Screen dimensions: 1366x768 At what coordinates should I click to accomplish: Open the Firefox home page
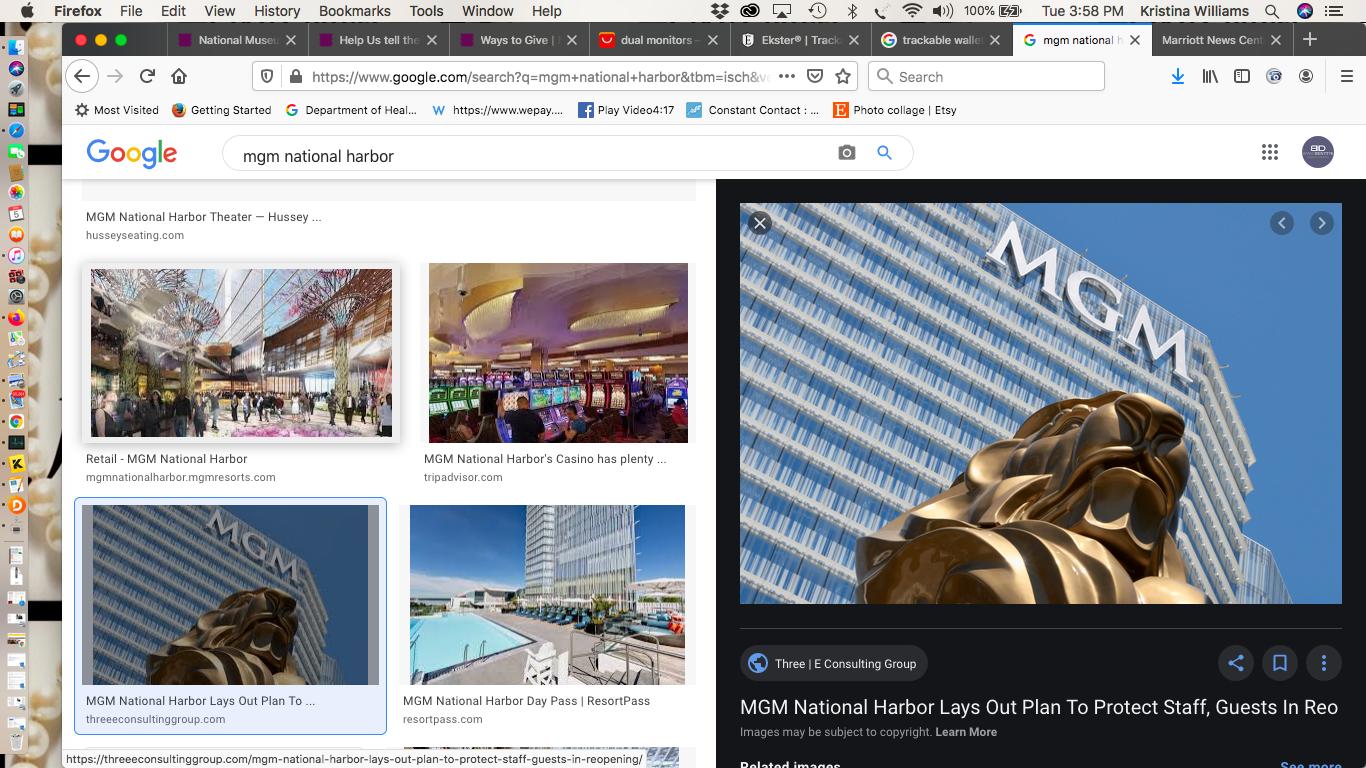[179, 76]
